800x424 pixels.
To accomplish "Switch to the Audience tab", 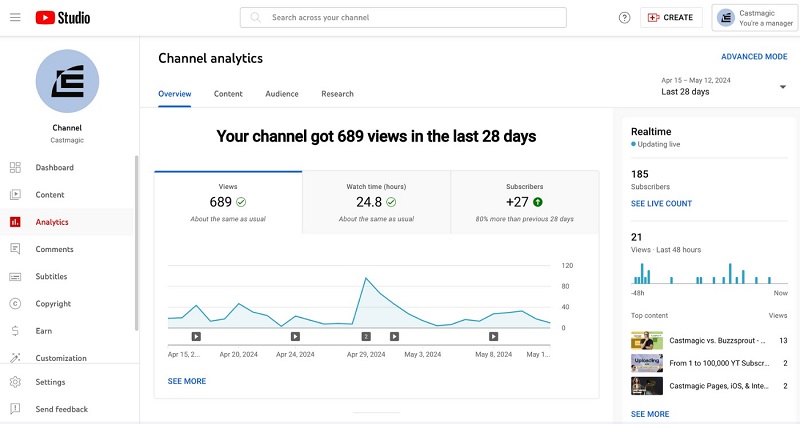I will point(282,94).
